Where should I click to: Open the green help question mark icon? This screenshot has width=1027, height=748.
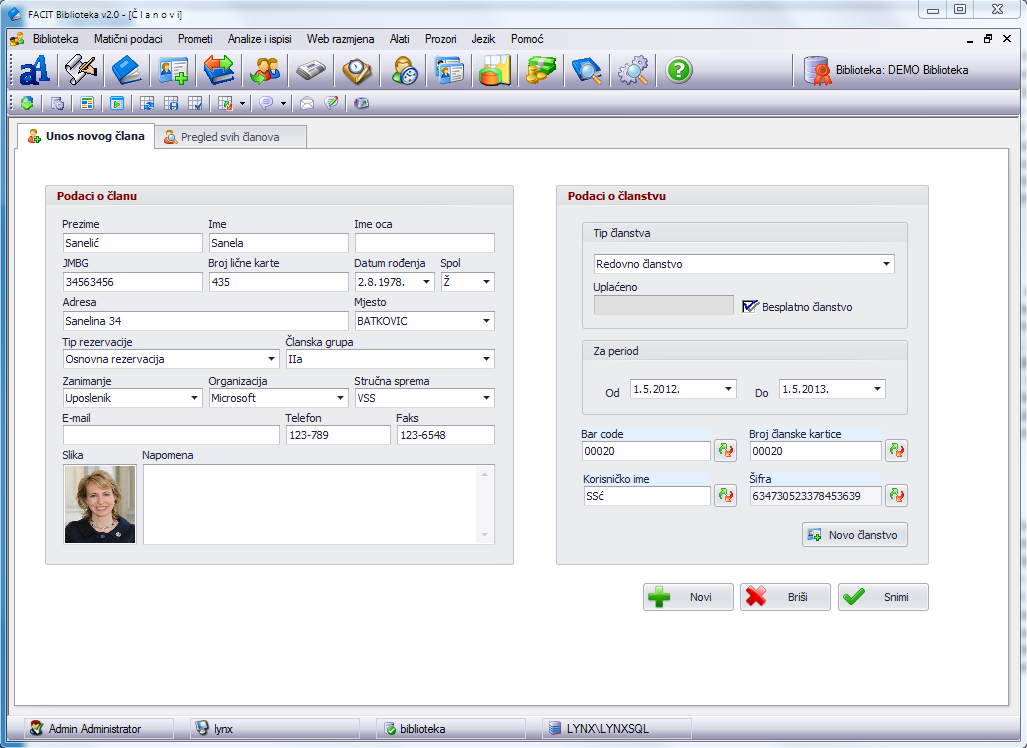pos(679,70)
